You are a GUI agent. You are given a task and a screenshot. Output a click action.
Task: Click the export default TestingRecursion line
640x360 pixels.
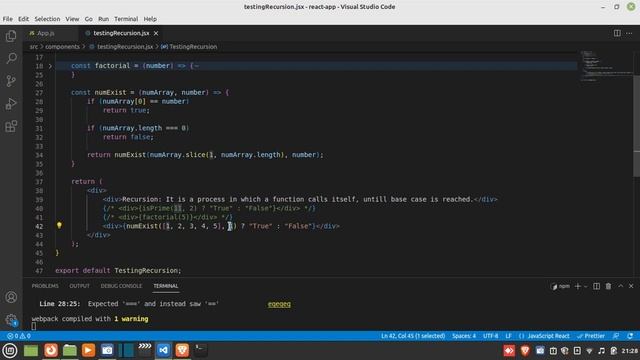118,271
